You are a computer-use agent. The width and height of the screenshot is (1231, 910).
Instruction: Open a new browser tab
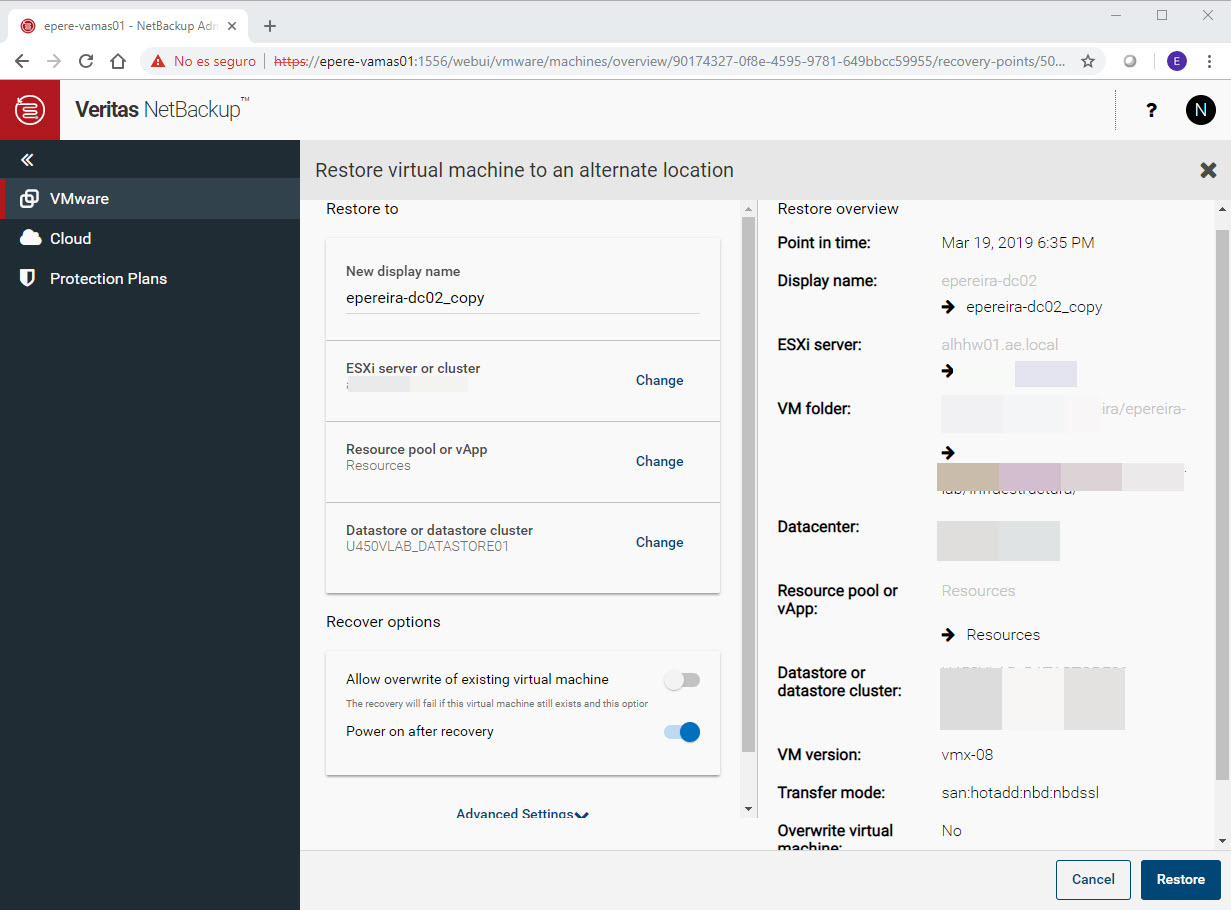tap(270, 26)
